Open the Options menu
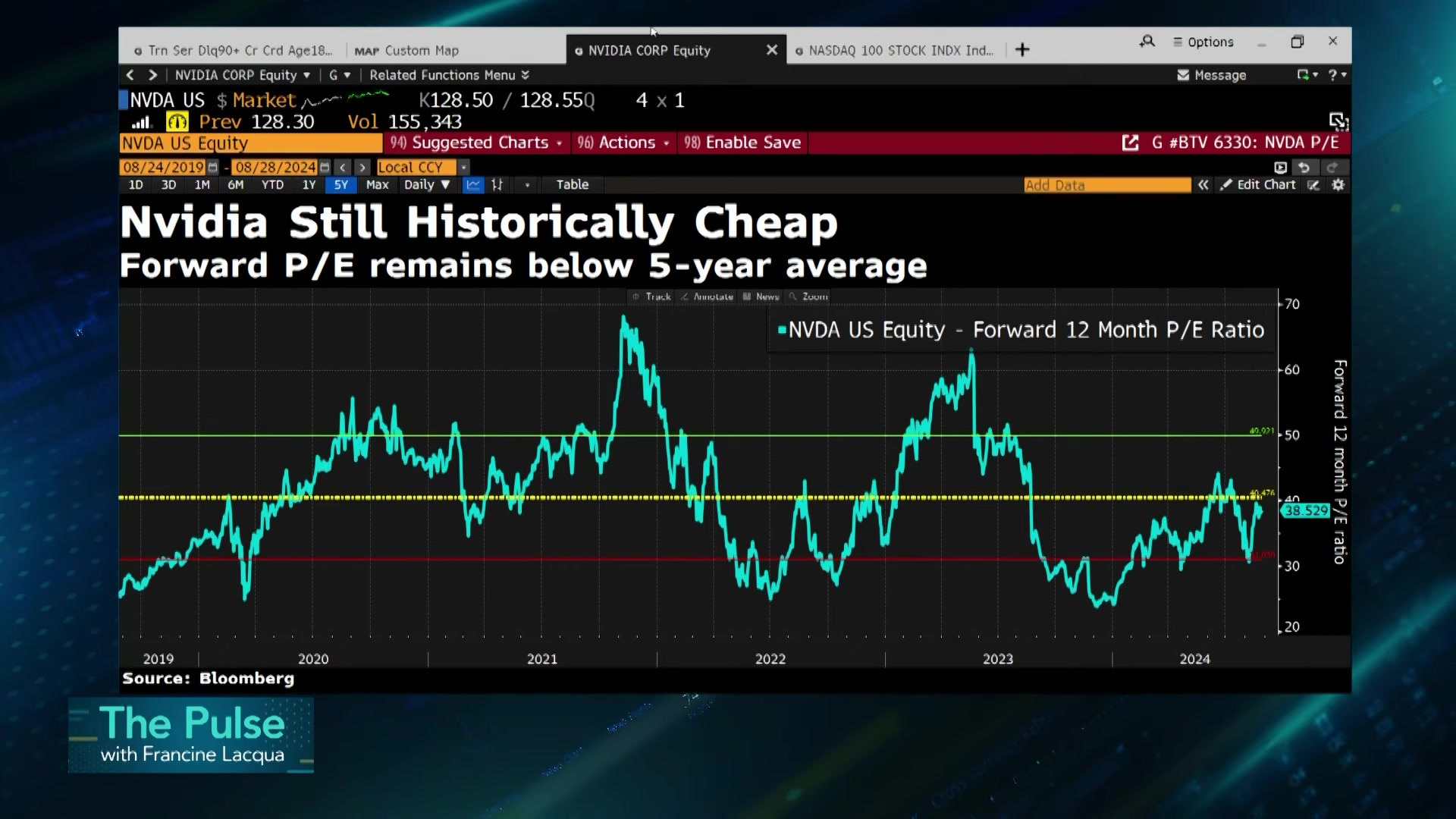Image resolution: width=1456 pixels, height=819 pixels. click(x=1203, y=42)
